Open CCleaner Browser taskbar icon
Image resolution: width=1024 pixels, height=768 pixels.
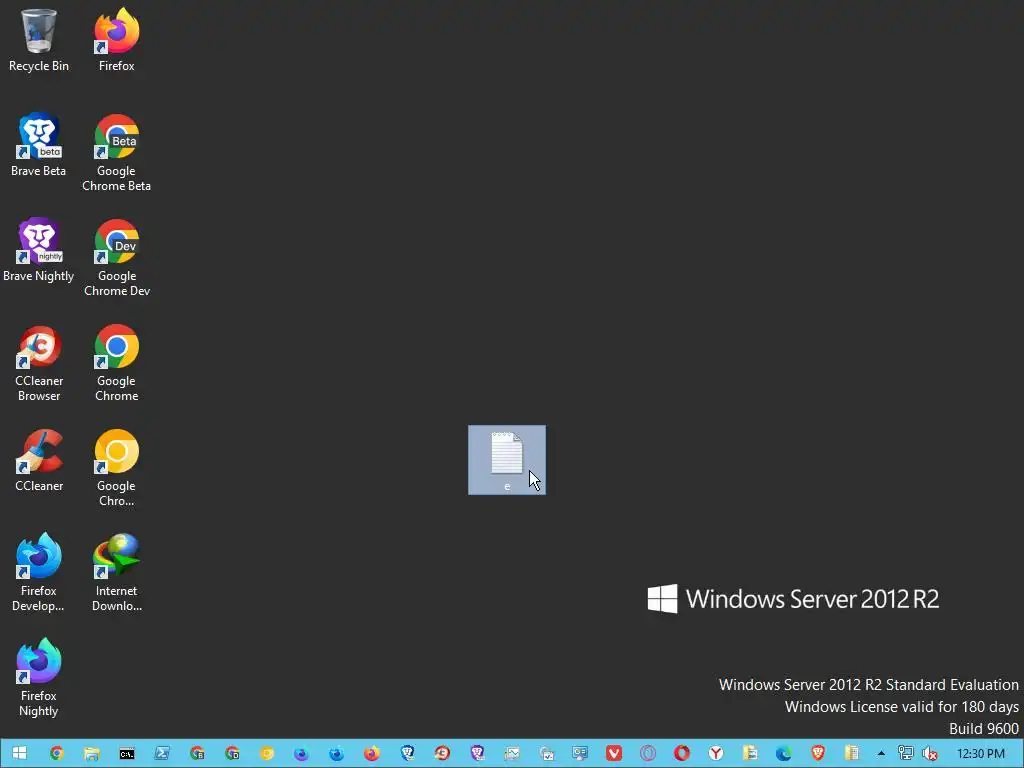(x=442, y=754)
